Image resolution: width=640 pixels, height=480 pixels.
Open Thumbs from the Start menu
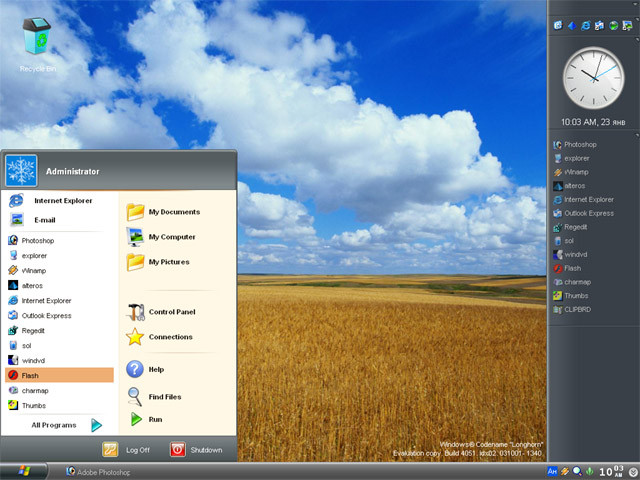pos(27,406)
